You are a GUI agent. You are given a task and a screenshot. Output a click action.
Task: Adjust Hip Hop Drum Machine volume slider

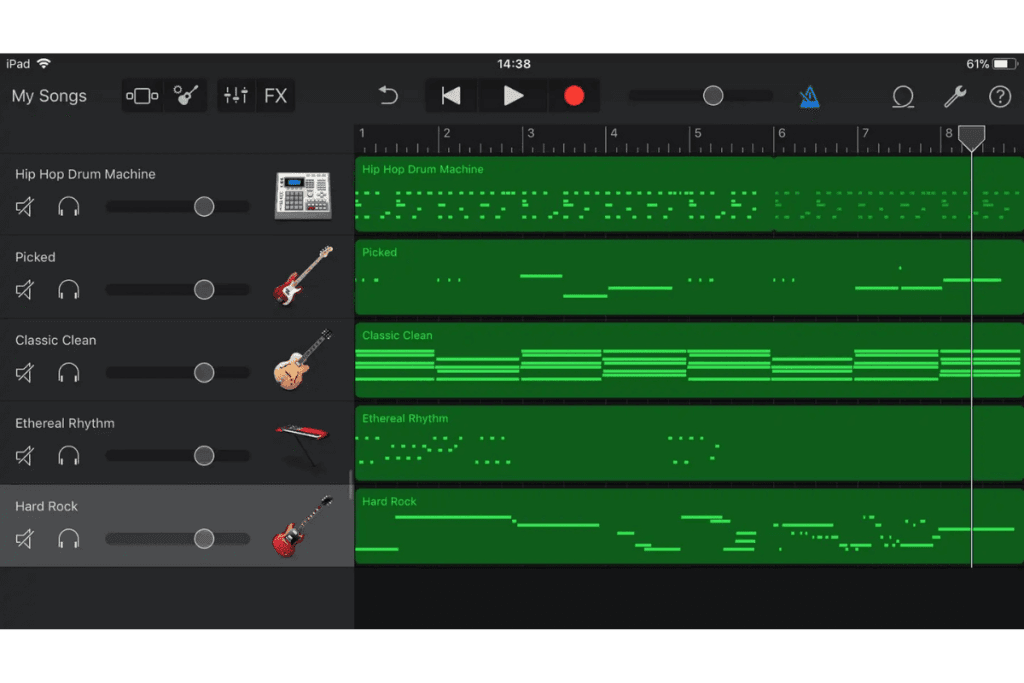coord(178,207)
